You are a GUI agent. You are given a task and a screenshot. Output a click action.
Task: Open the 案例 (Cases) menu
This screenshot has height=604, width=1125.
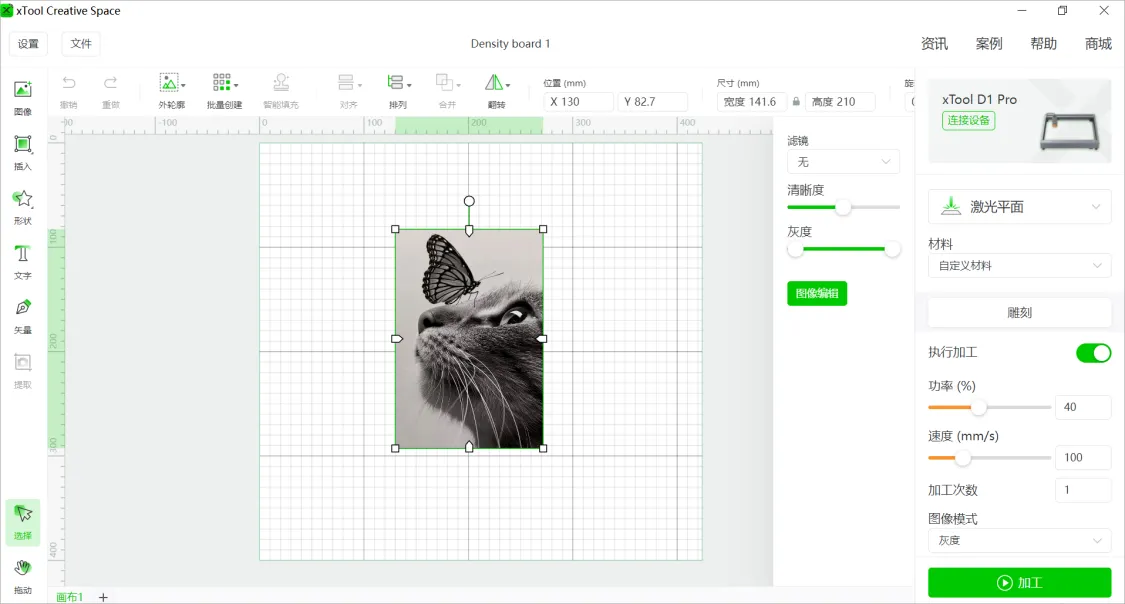coord(989,44)
